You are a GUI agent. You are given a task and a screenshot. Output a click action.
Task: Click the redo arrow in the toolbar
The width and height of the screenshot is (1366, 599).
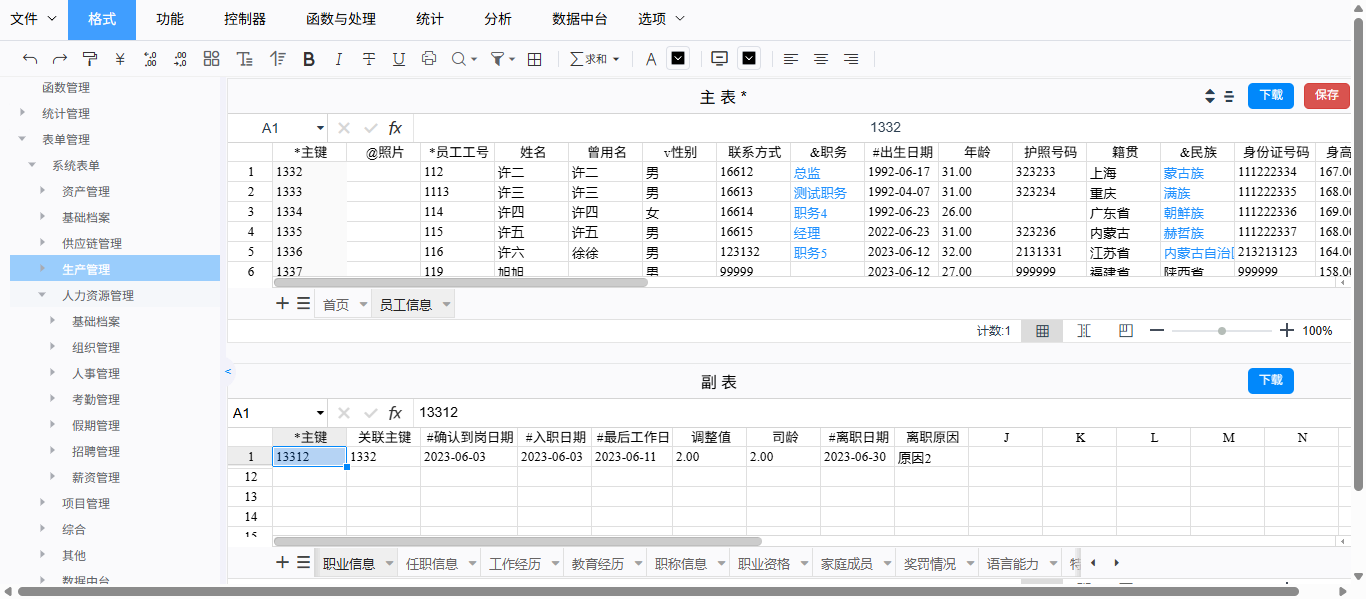tap(60, 59)
